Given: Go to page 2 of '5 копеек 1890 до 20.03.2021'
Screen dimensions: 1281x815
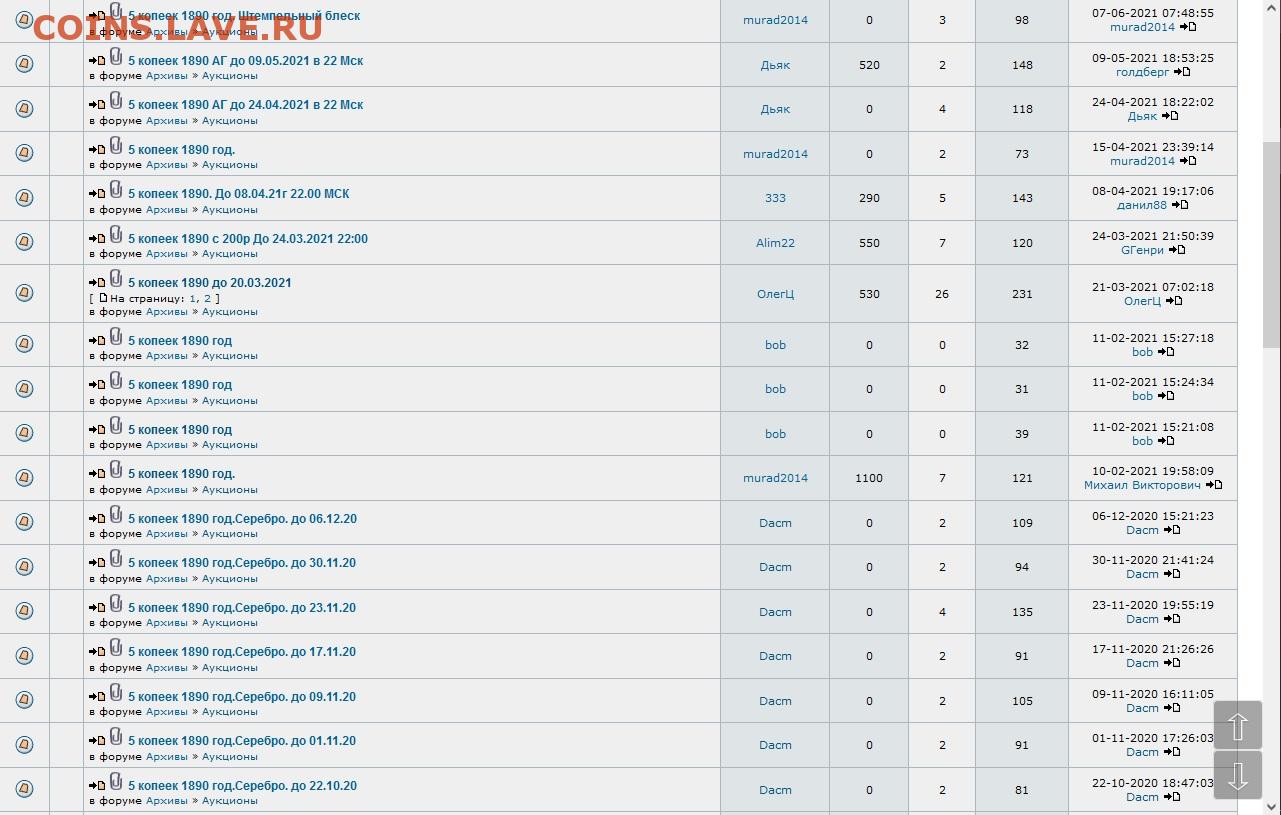Looking at the screenshot, I should click(x=208, y=298).
